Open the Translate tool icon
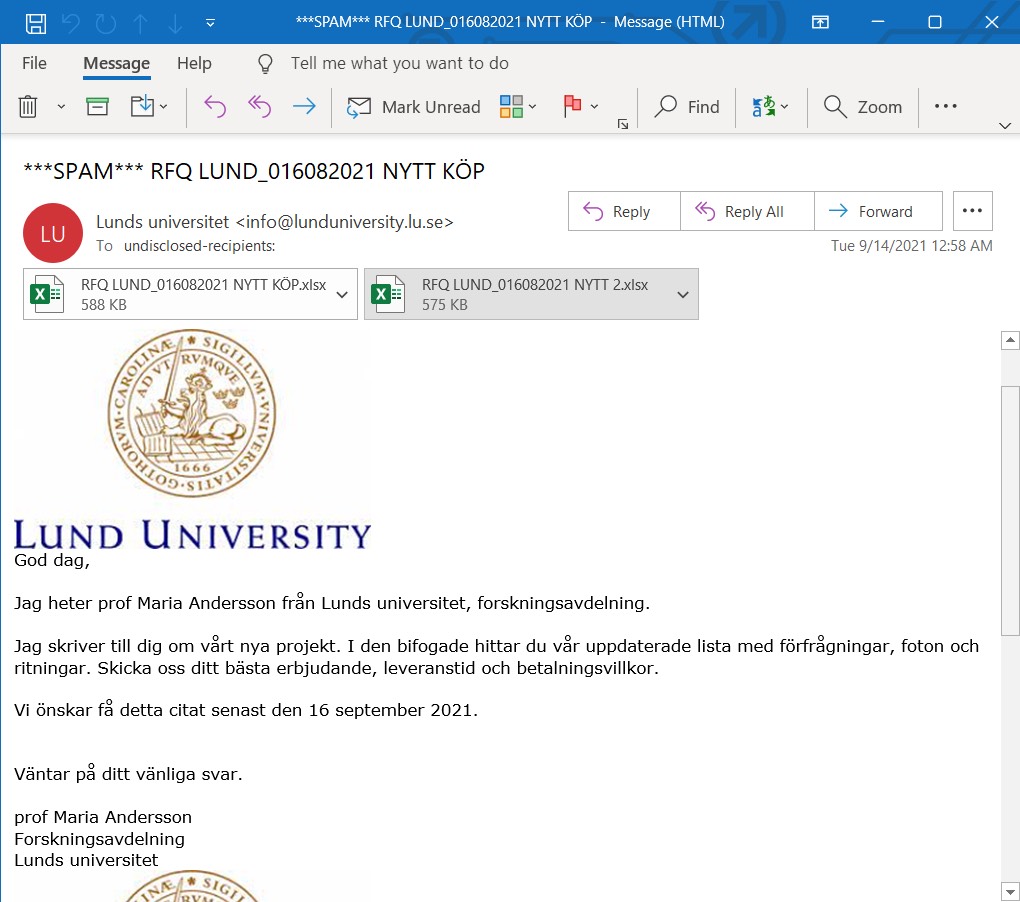The width and height of the screenshot is (1020, 902). pos(765,107)
